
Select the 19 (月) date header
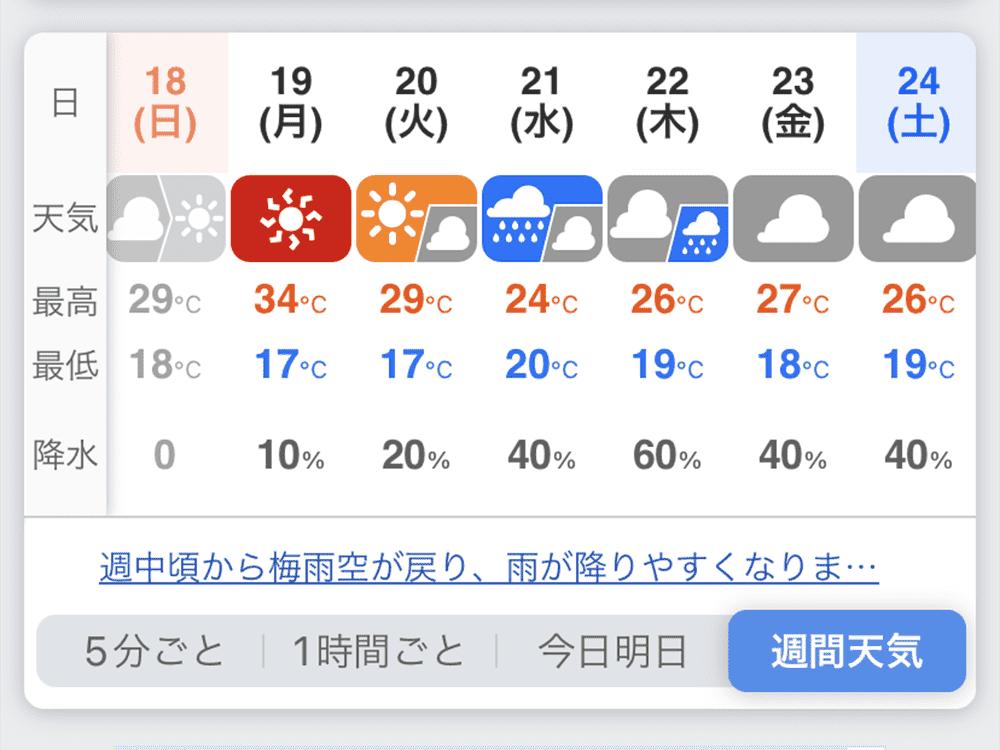tap(291, 103)
